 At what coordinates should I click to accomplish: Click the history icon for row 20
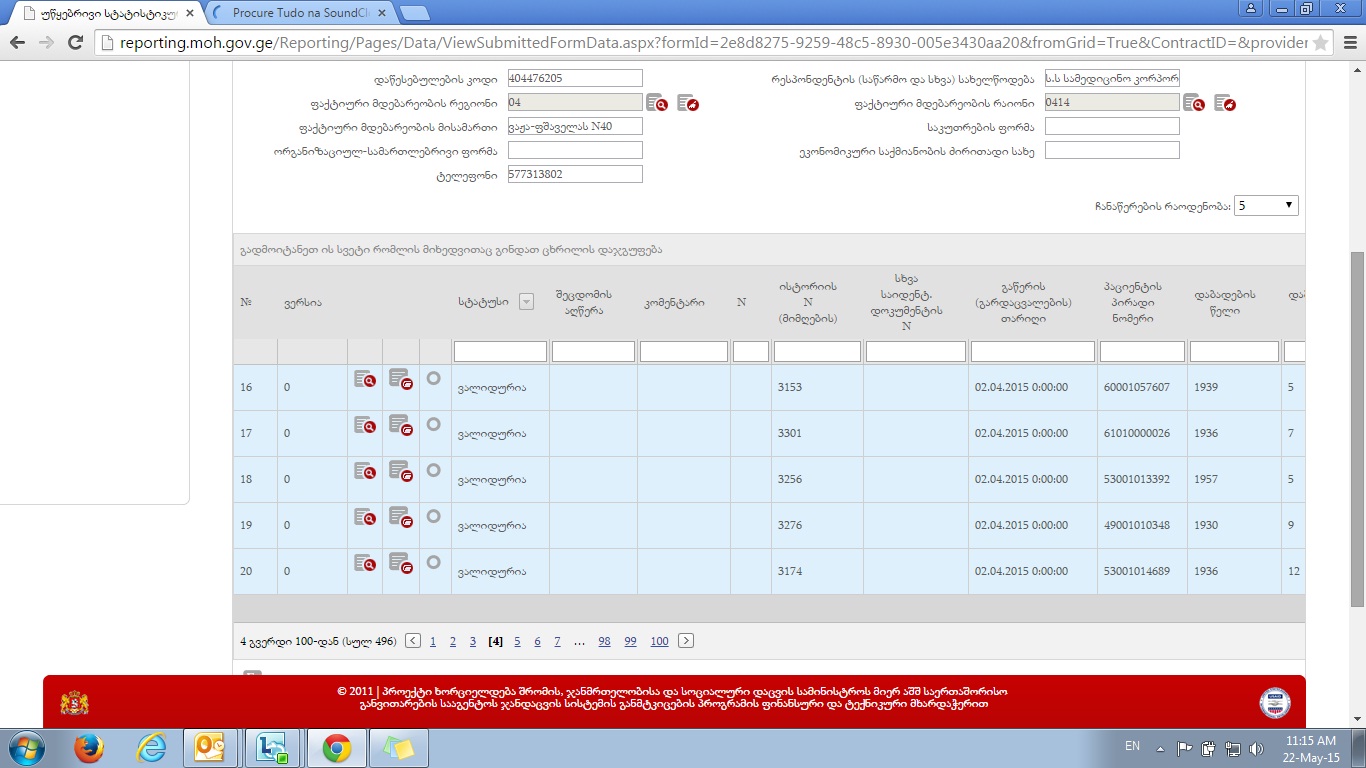click(400, 563)
